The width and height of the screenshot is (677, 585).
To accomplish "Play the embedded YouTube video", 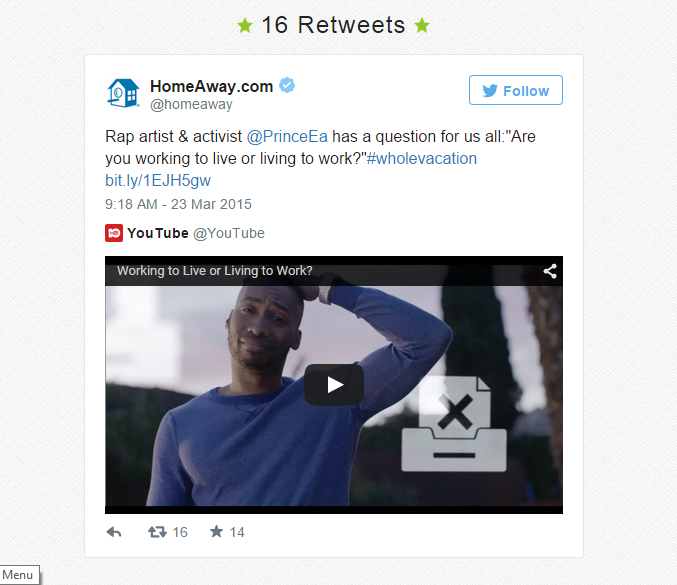I will tap(334, 385).
